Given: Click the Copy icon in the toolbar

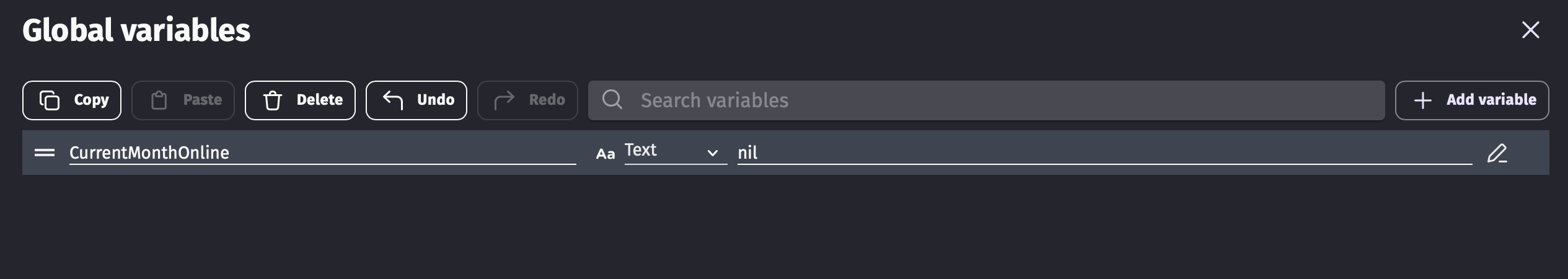Looking at the screenshot, I should [50, 100].
